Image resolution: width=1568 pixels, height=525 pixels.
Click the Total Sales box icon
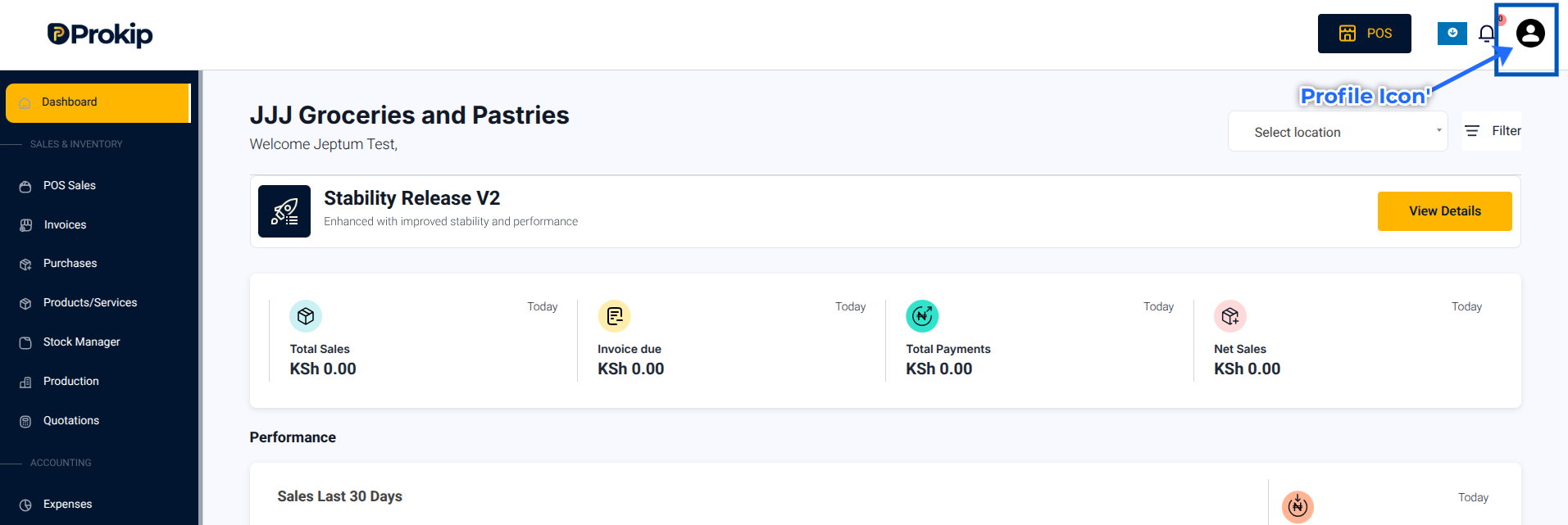pyautogui.click(x=306, y=316)
